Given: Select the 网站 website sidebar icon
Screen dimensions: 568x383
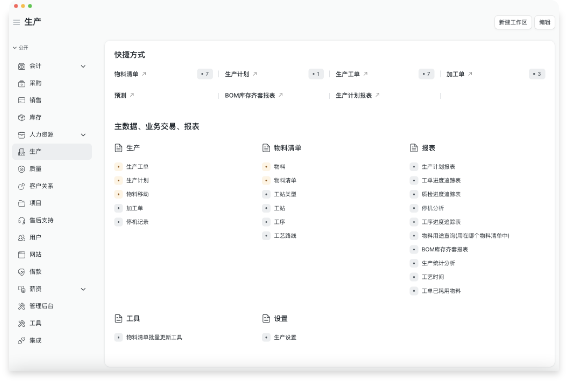Looking at the screenshot, I should click(21, 255).
